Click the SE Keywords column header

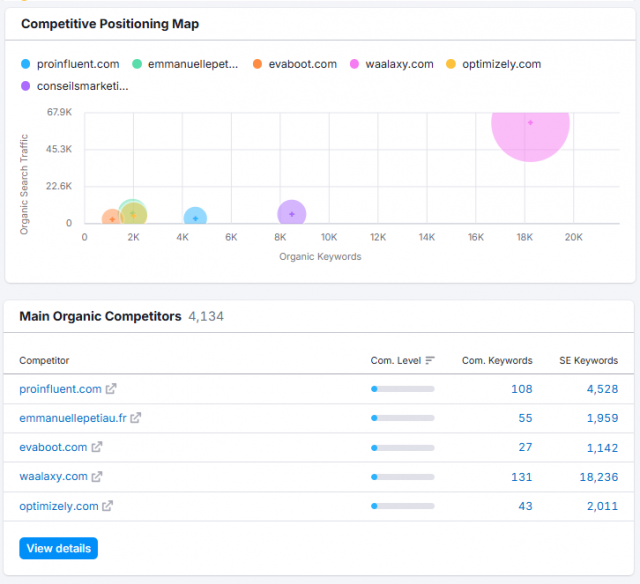(x=589, y=360)
